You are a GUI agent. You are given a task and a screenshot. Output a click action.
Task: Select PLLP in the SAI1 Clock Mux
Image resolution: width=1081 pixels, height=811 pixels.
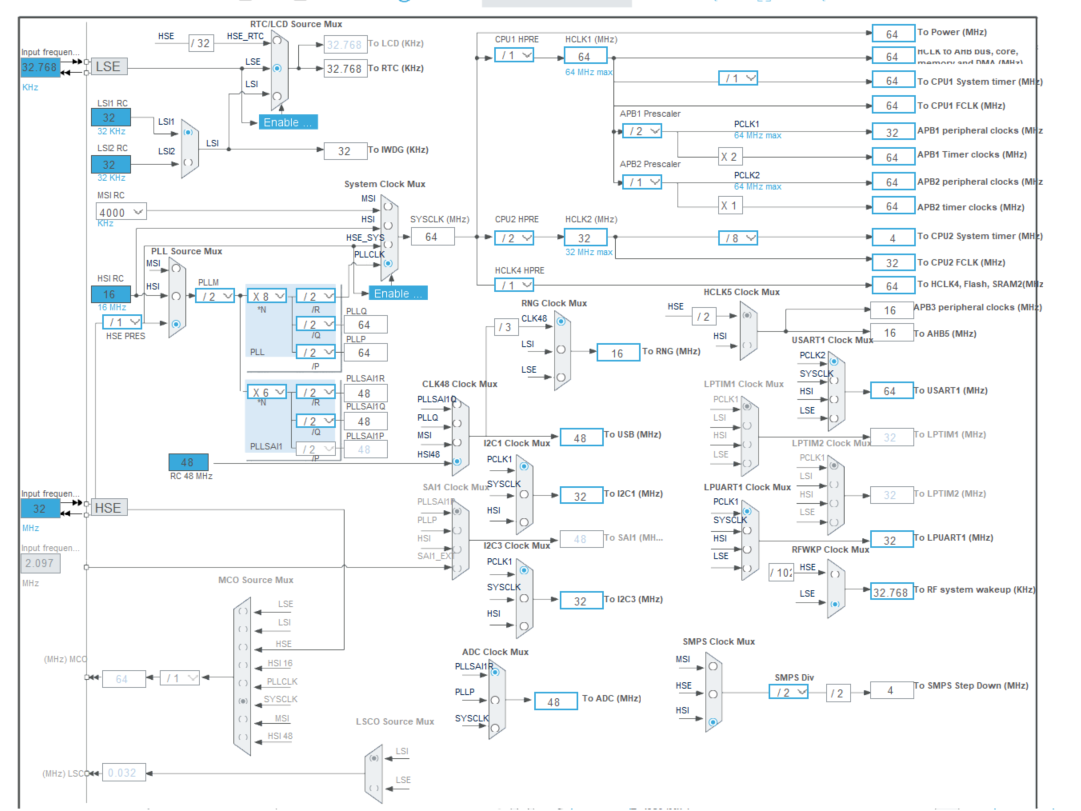[457, 529]
